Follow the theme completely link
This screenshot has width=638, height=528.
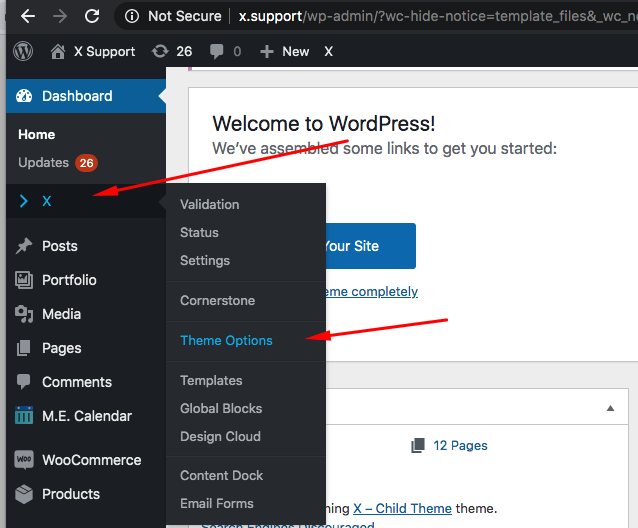coord(371,292)
